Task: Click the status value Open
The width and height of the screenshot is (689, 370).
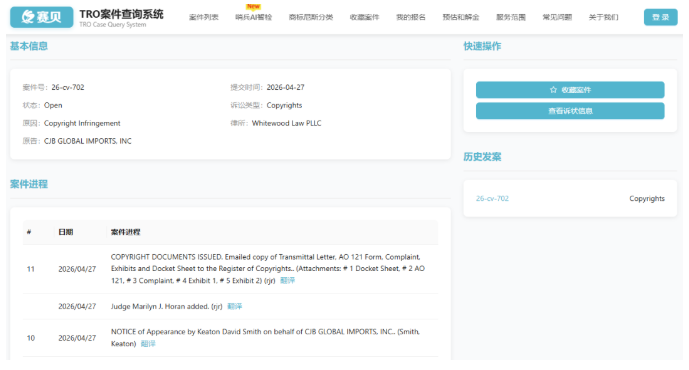Action: [x=53, y=105]
